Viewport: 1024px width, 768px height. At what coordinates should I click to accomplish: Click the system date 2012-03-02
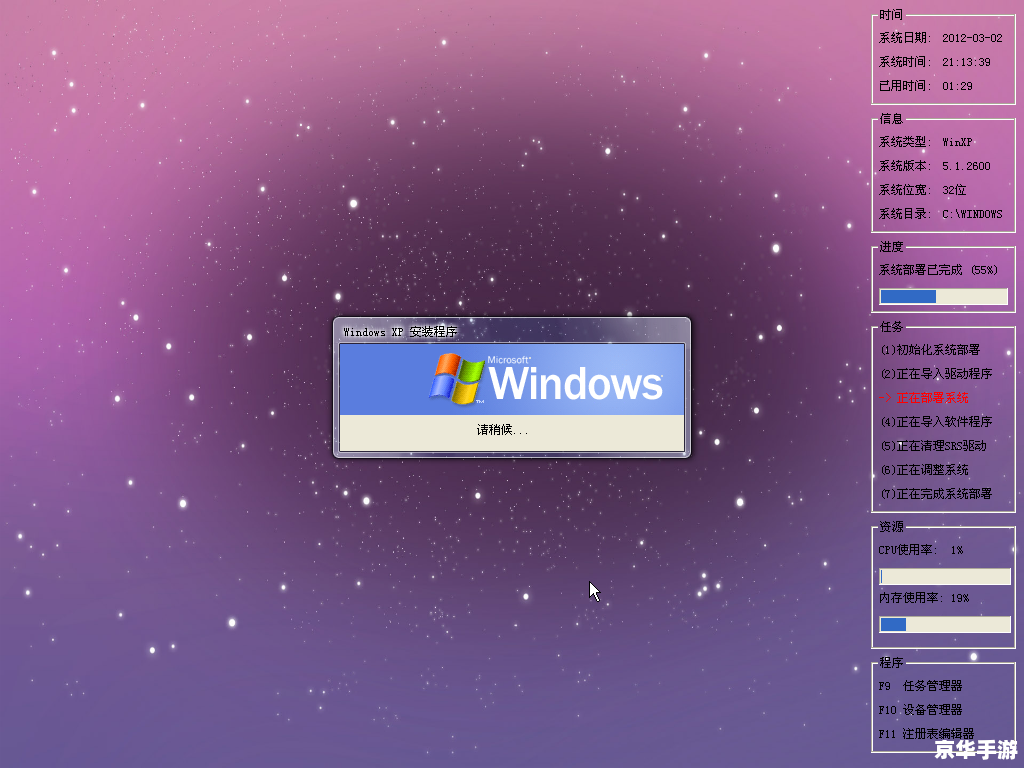(972, 38)
